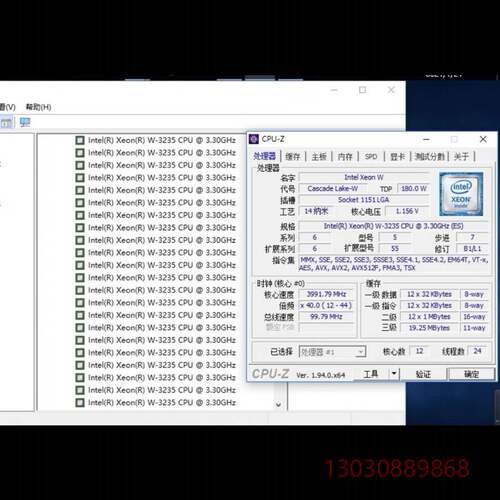Screen dimensions: 500x500
Task: Click the multiplier value x 40.0 (12 - 44)
Action: click(x=326, y=305)
